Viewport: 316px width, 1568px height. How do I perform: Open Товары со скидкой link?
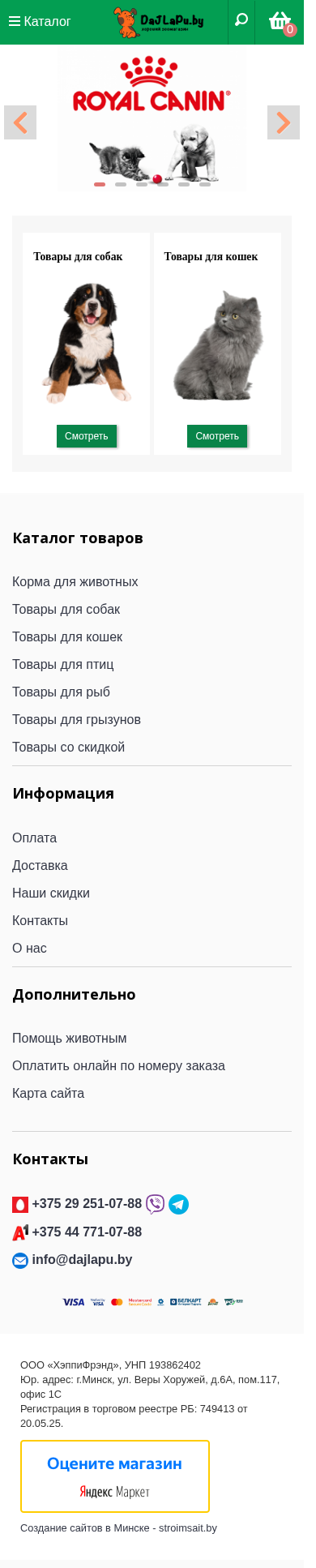[69, 748]
